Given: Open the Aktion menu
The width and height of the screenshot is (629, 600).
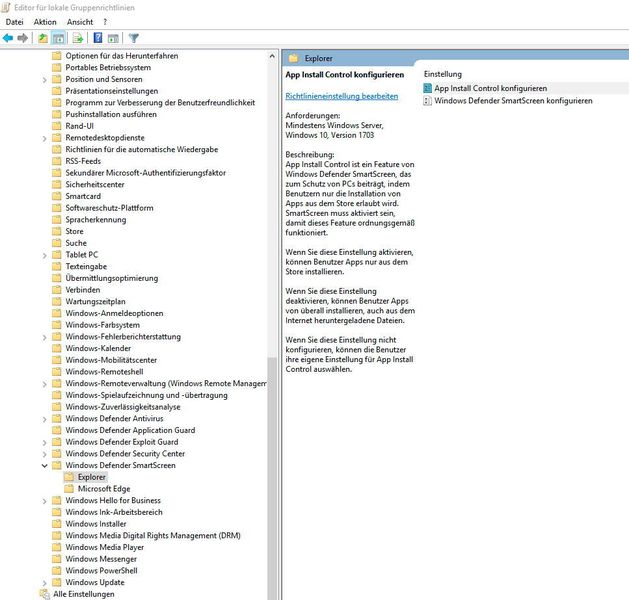Looking at the screenshot, I should pyautogui.click(x=45, y=21).
